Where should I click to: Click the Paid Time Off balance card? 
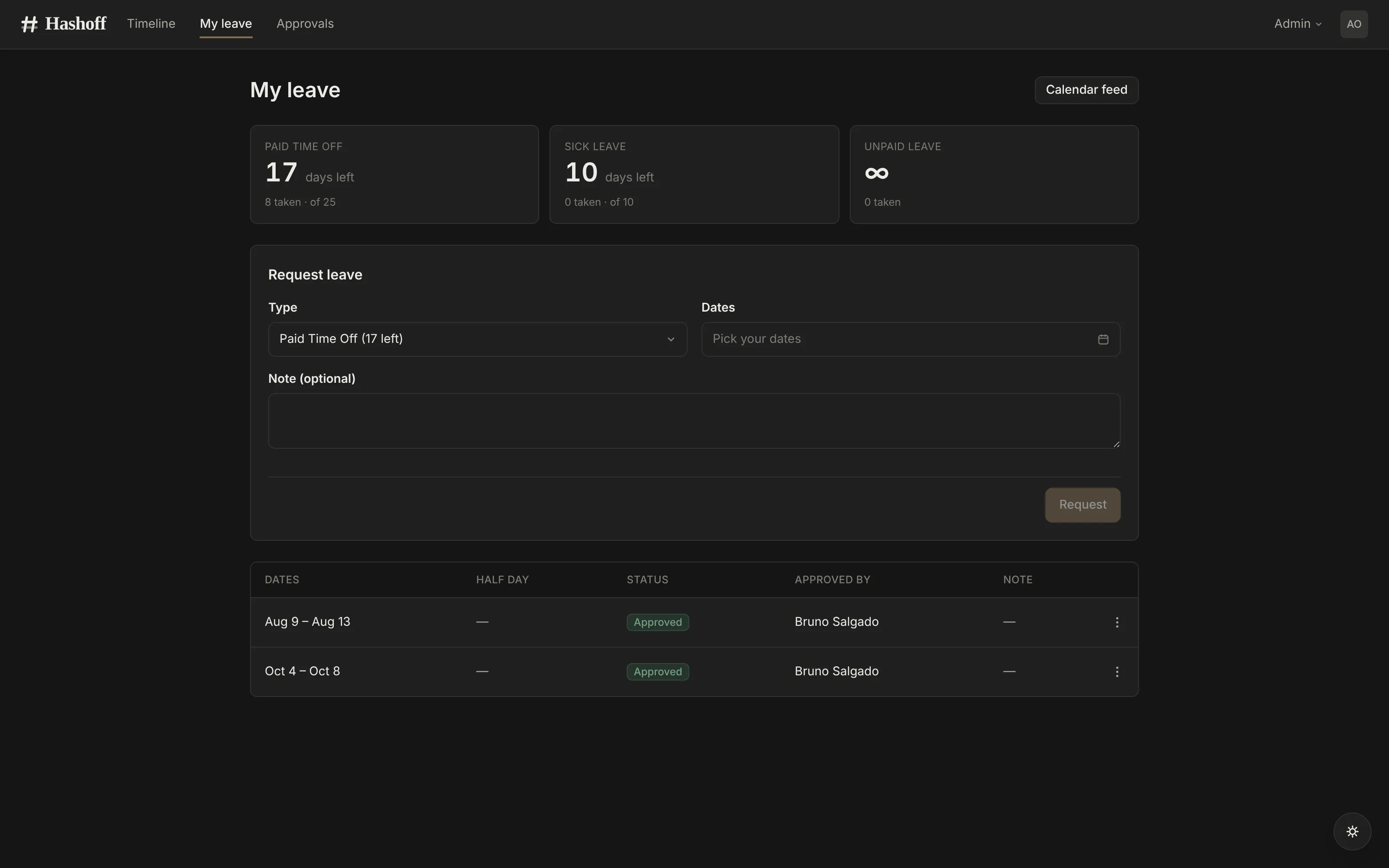394,174
